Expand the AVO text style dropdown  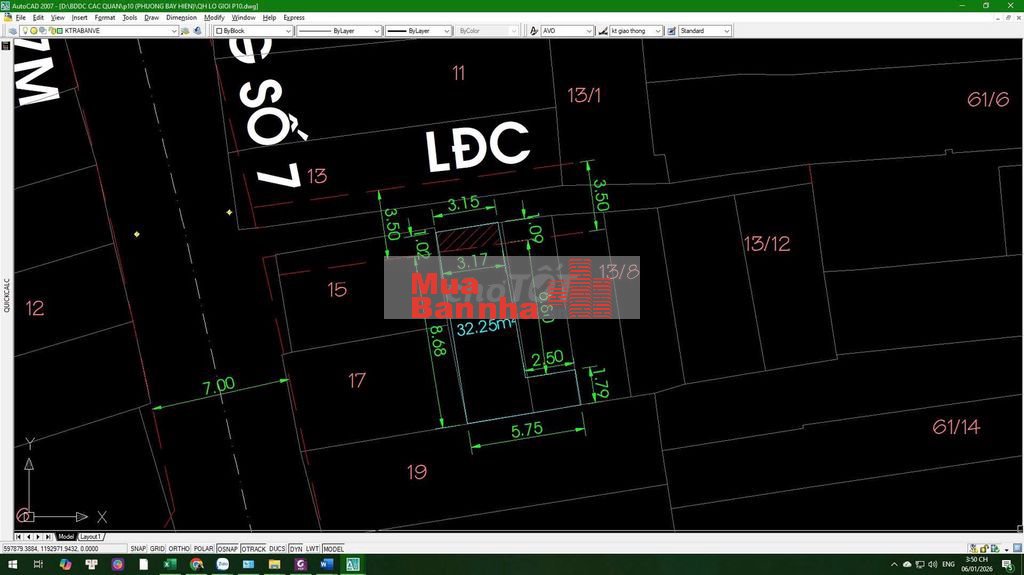tap(589, 31)
